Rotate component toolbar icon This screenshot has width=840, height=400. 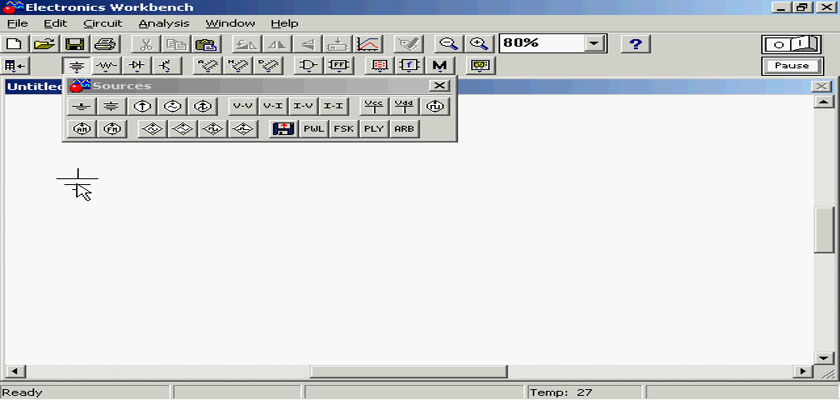pyautogui.click(x=247, y=44)
